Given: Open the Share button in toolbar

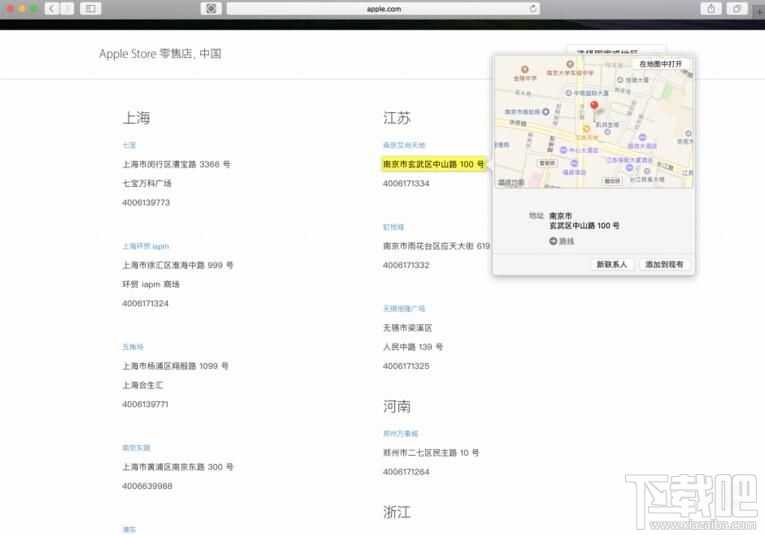Looking at the screenshot, I should (x=711, y=8).
